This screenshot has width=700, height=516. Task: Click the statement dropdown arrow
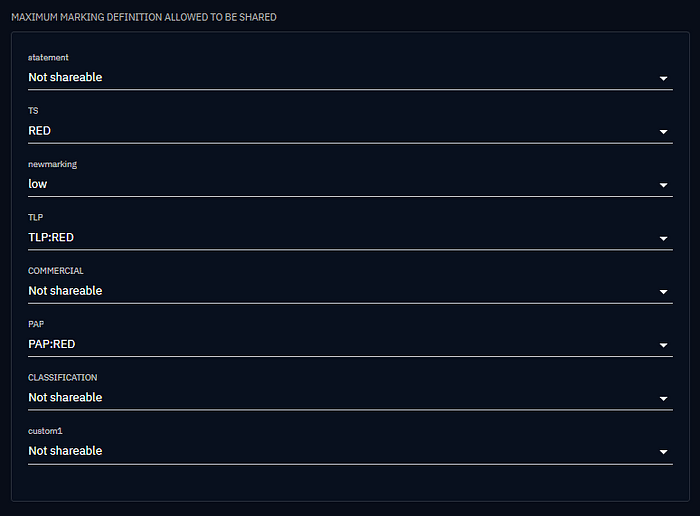(x=663, y=78)
